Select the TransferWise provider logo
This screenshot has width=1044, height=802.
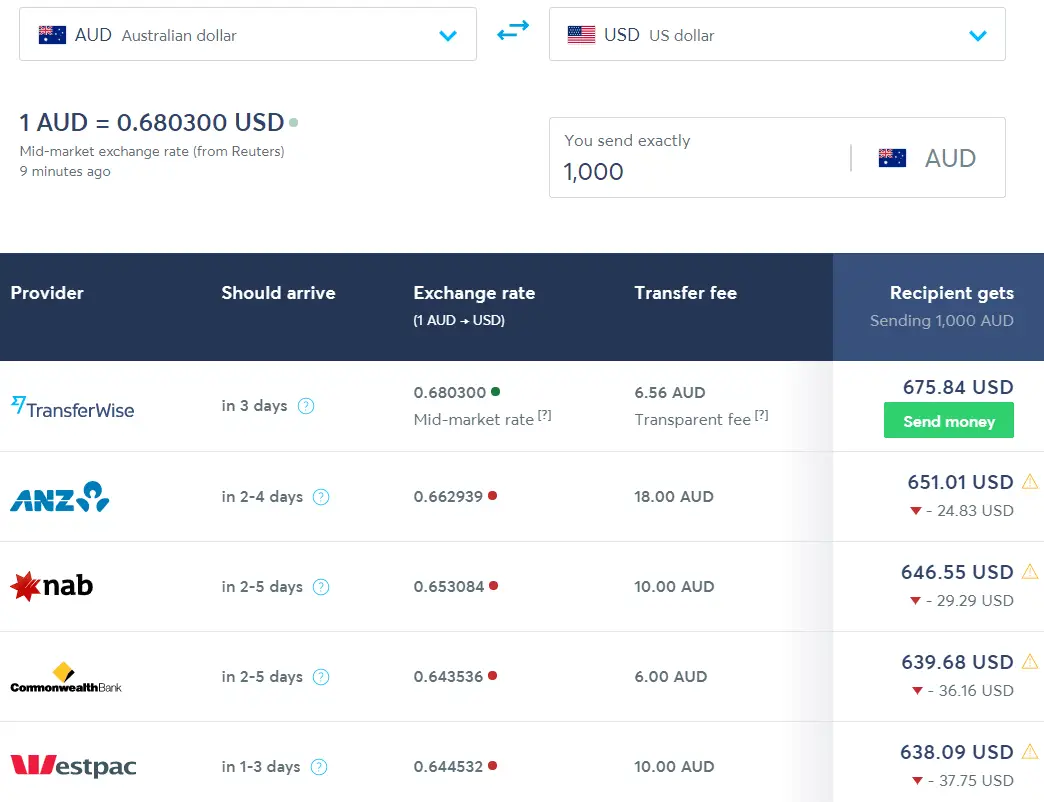[72, 409]
